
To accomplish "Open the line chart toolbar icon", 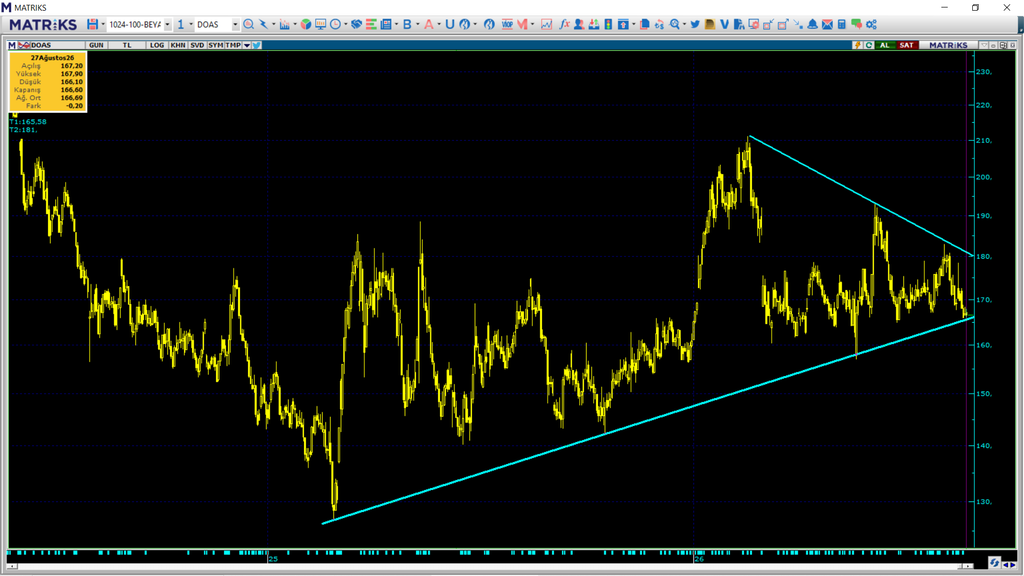I will click(x=546, y=24).
